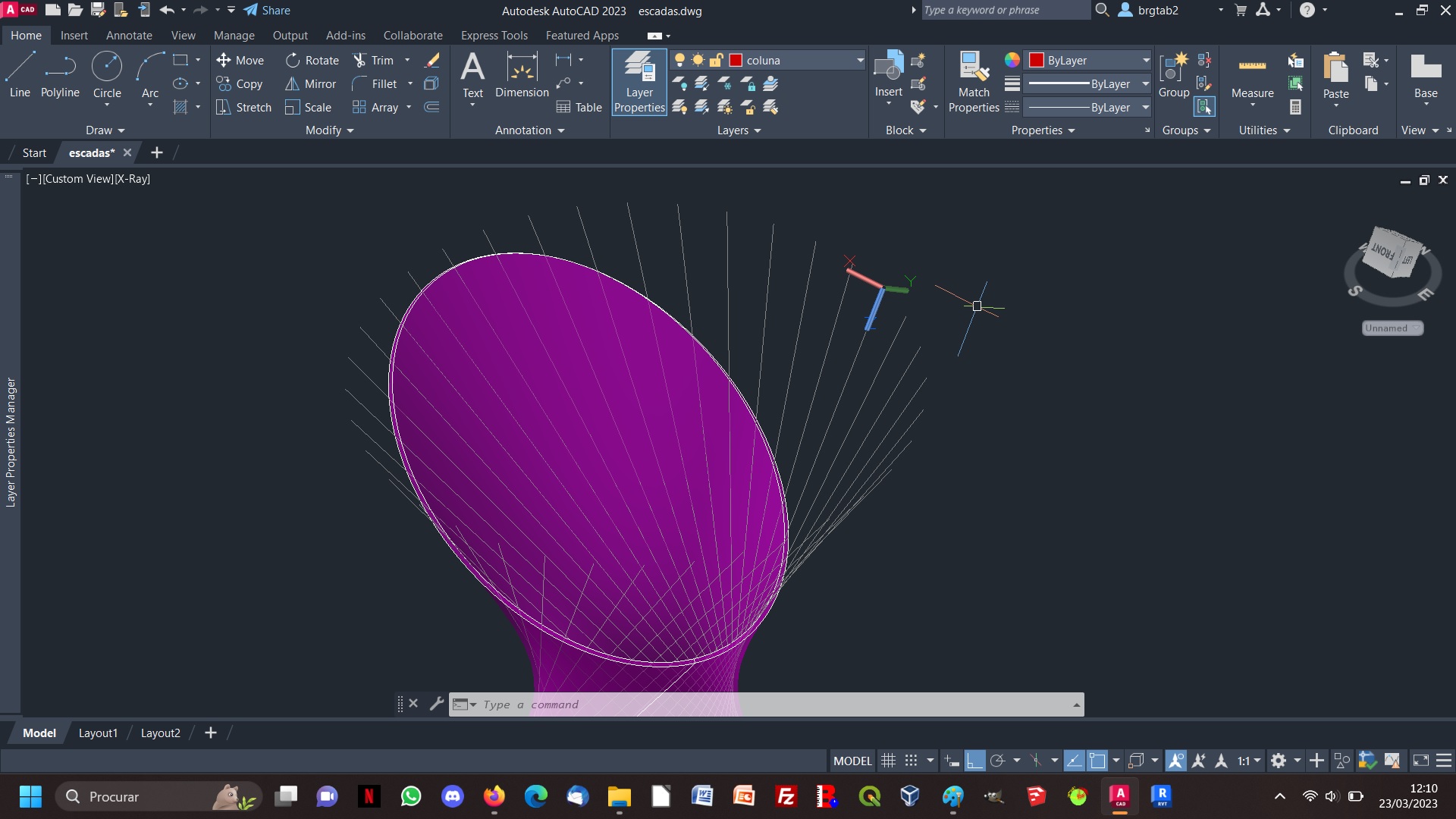The image size is (1456, 819).
Task: Open the coluna layer dropdown
Action: coord(860,60)
